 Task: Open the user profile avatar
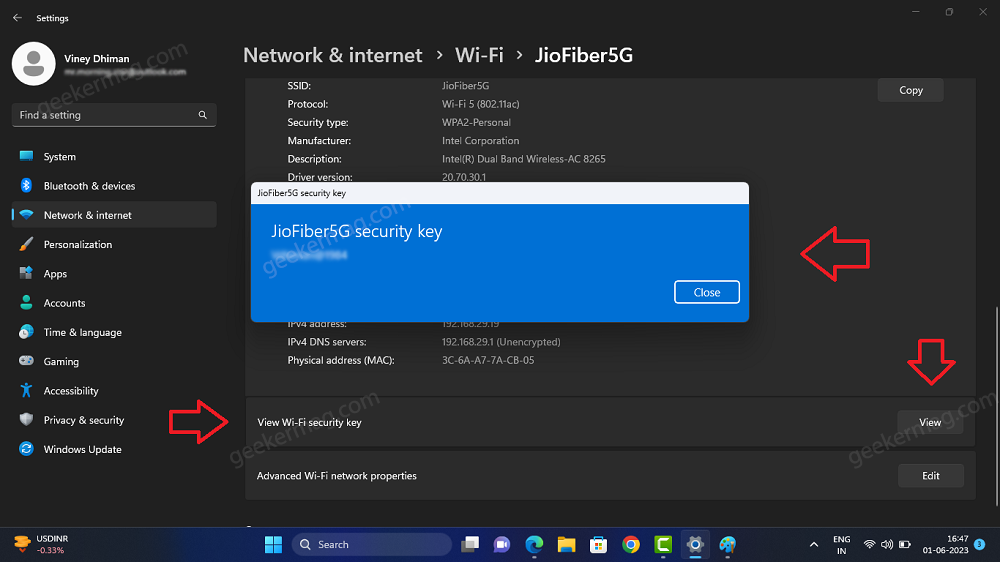tap(34, 64)
